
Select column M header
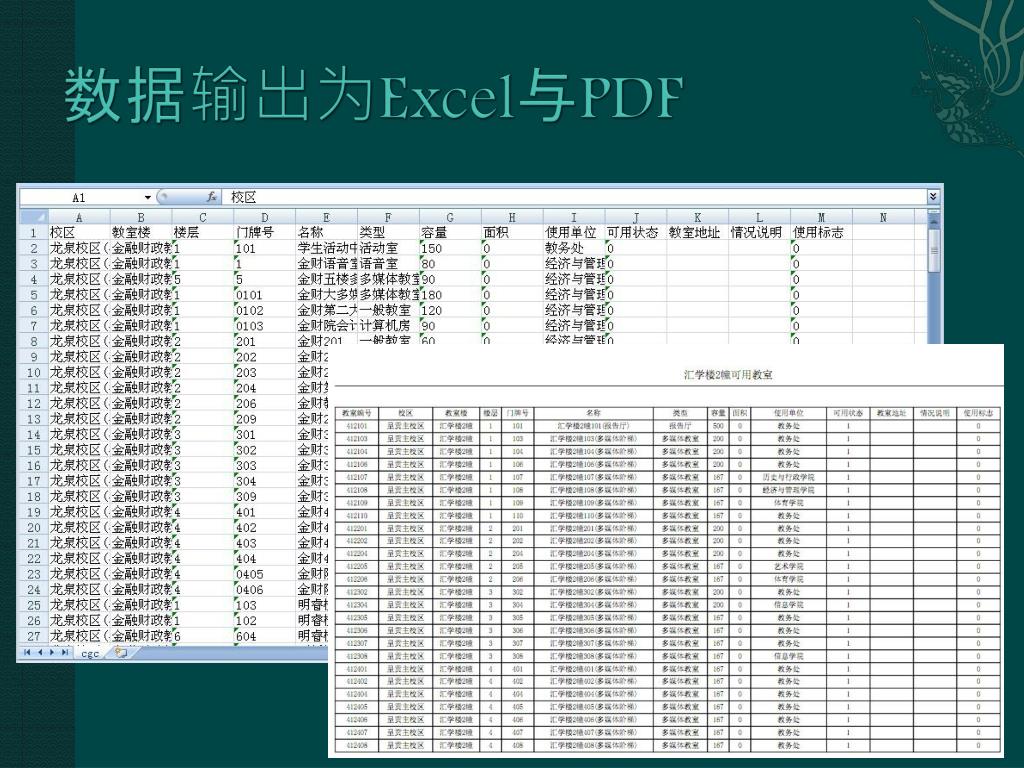coord(822,217)
